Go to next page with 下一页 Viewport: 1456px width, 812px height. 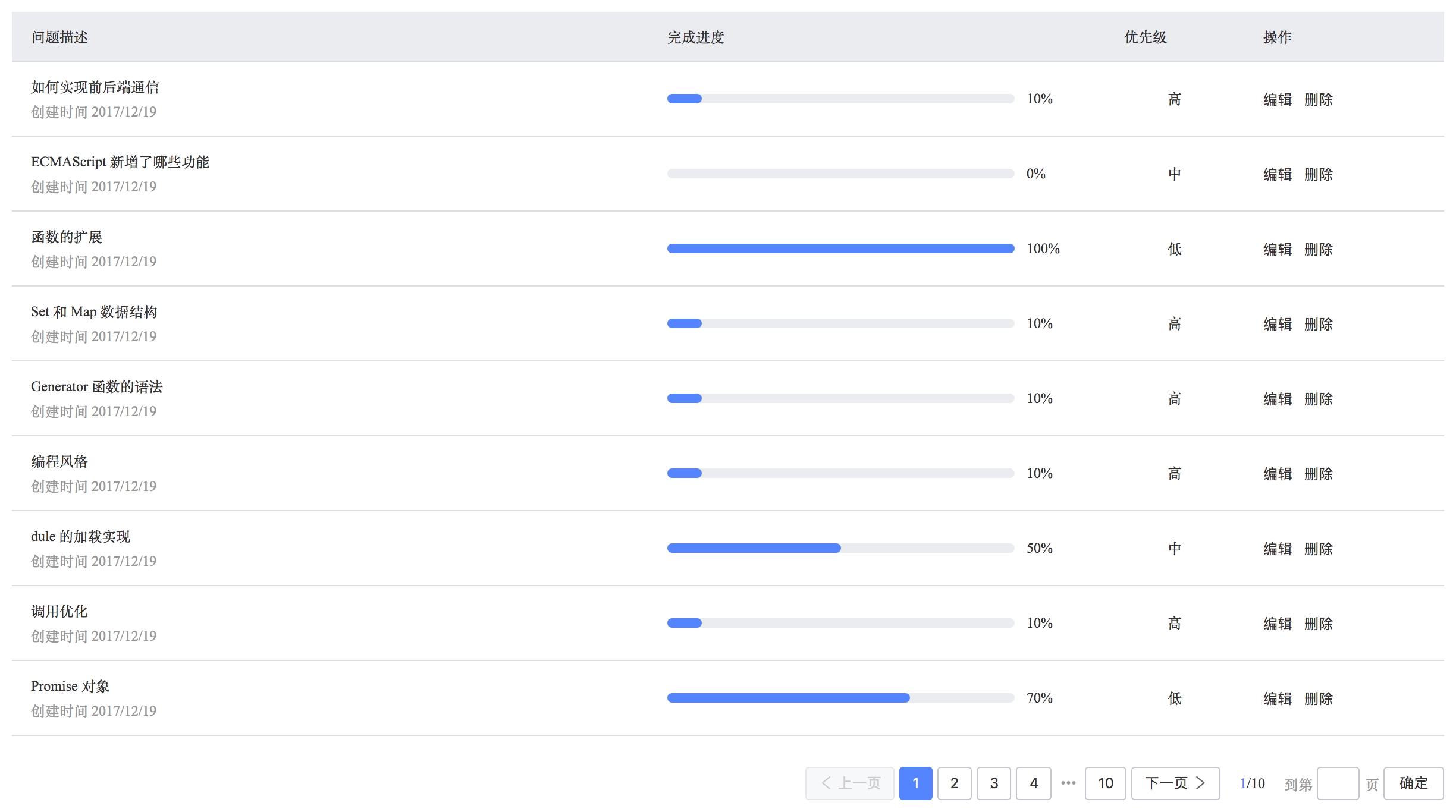1175,783
